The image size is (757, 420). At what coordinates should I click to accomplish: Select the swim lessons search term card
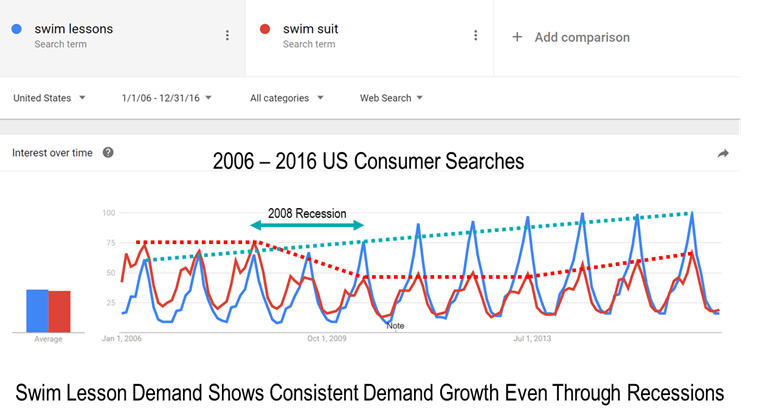(x=122, y=38)
